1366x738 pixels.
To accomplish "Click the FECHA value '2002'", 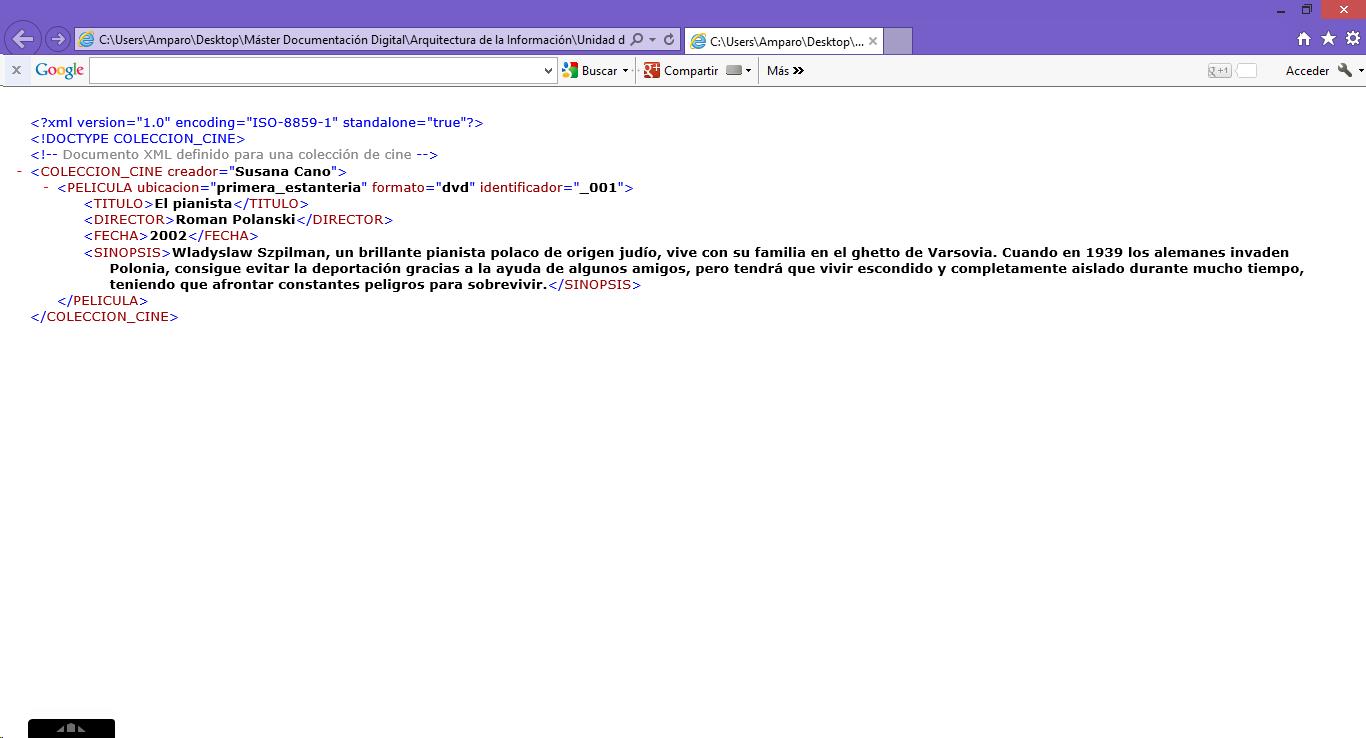I will [x=169, y=236].
